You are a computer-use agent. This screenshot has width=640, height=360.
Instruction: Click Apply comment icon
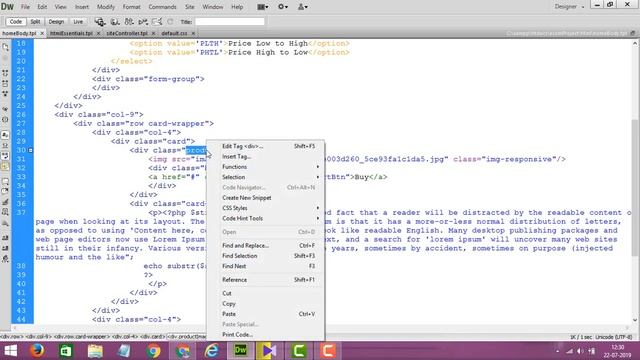(5, 181)
